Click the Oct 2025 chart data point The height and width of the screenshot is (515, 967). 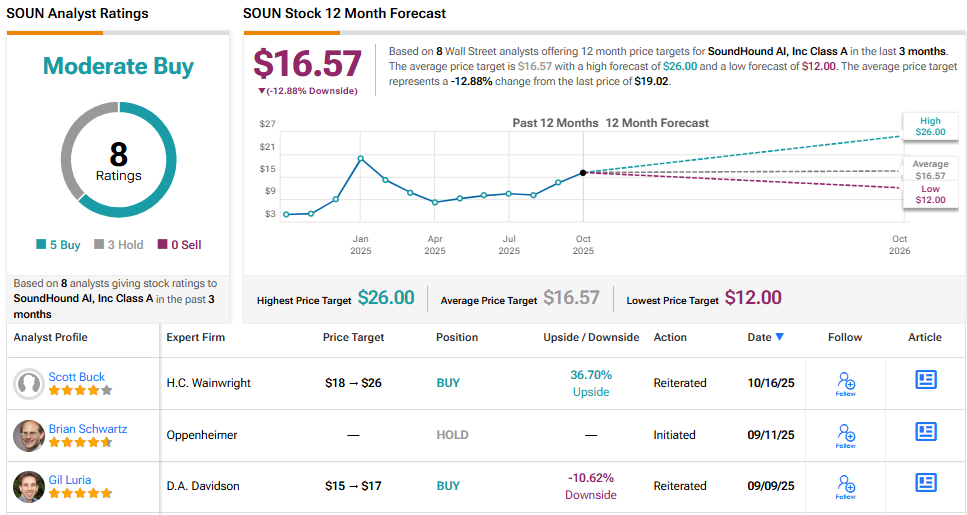click(x=583, y=172)
